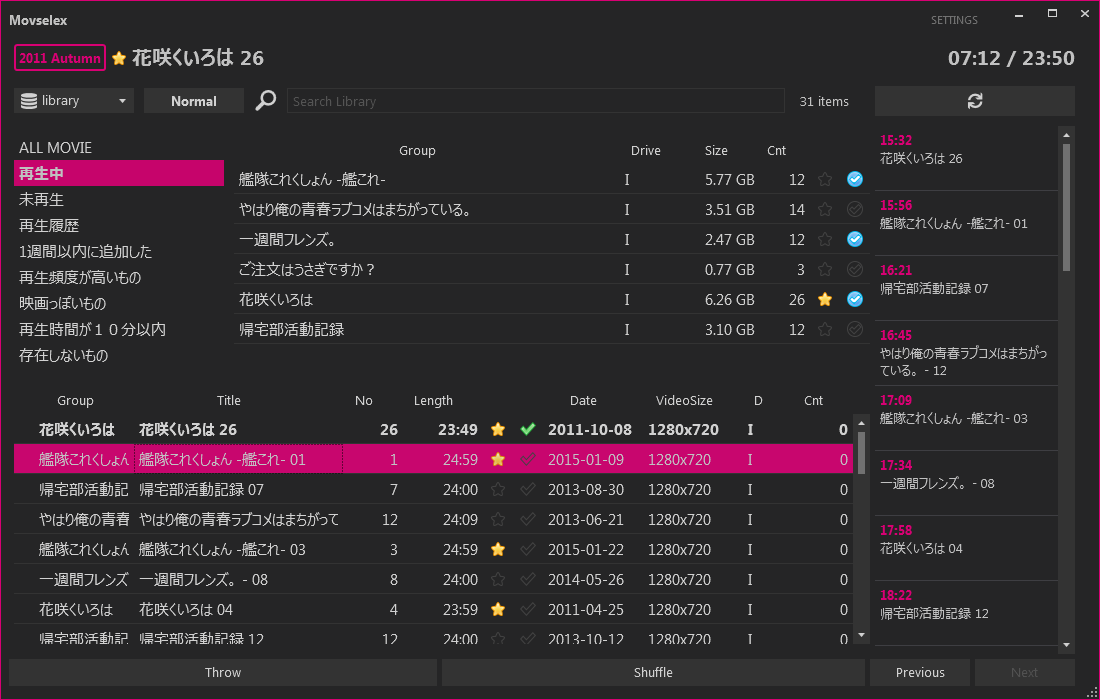This screenshot has width=1100, height=700.
Task: Toggle star on 一週間フレンズ。- 08 movie row
Action: [x=498, y=579]
